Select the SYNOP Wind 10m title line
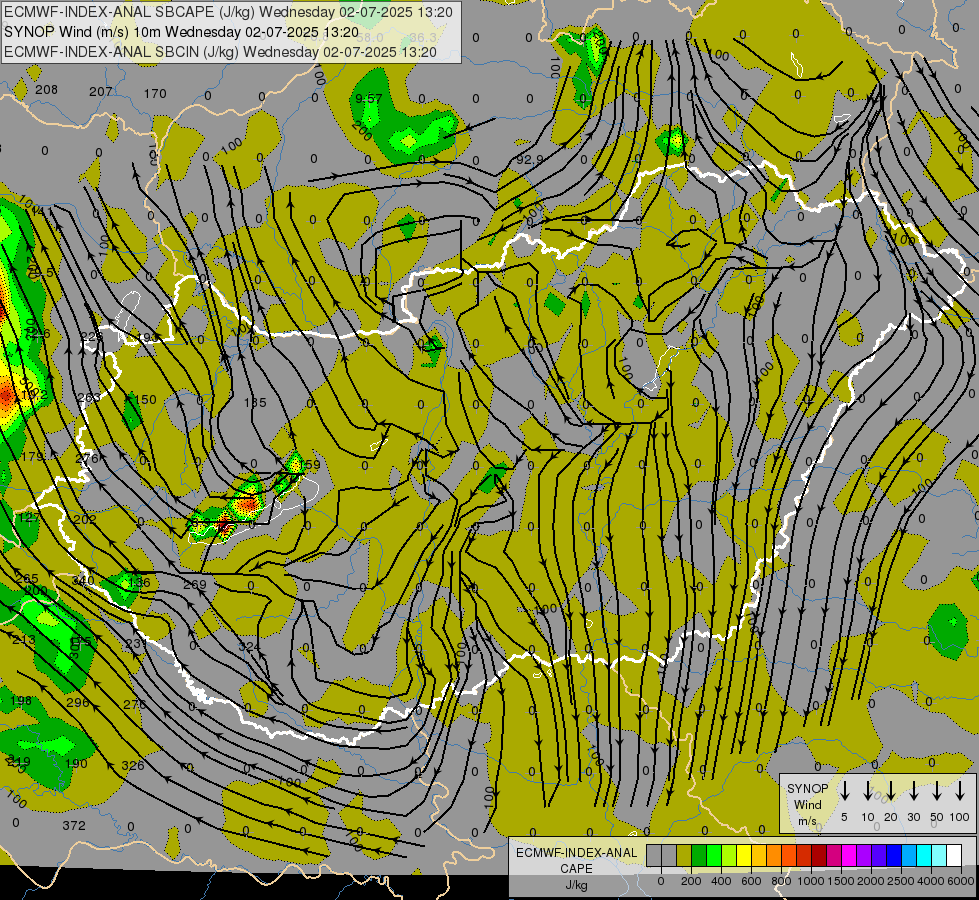Image resolution: width=979 pixels, height=900 pixels. coord(182,32)
